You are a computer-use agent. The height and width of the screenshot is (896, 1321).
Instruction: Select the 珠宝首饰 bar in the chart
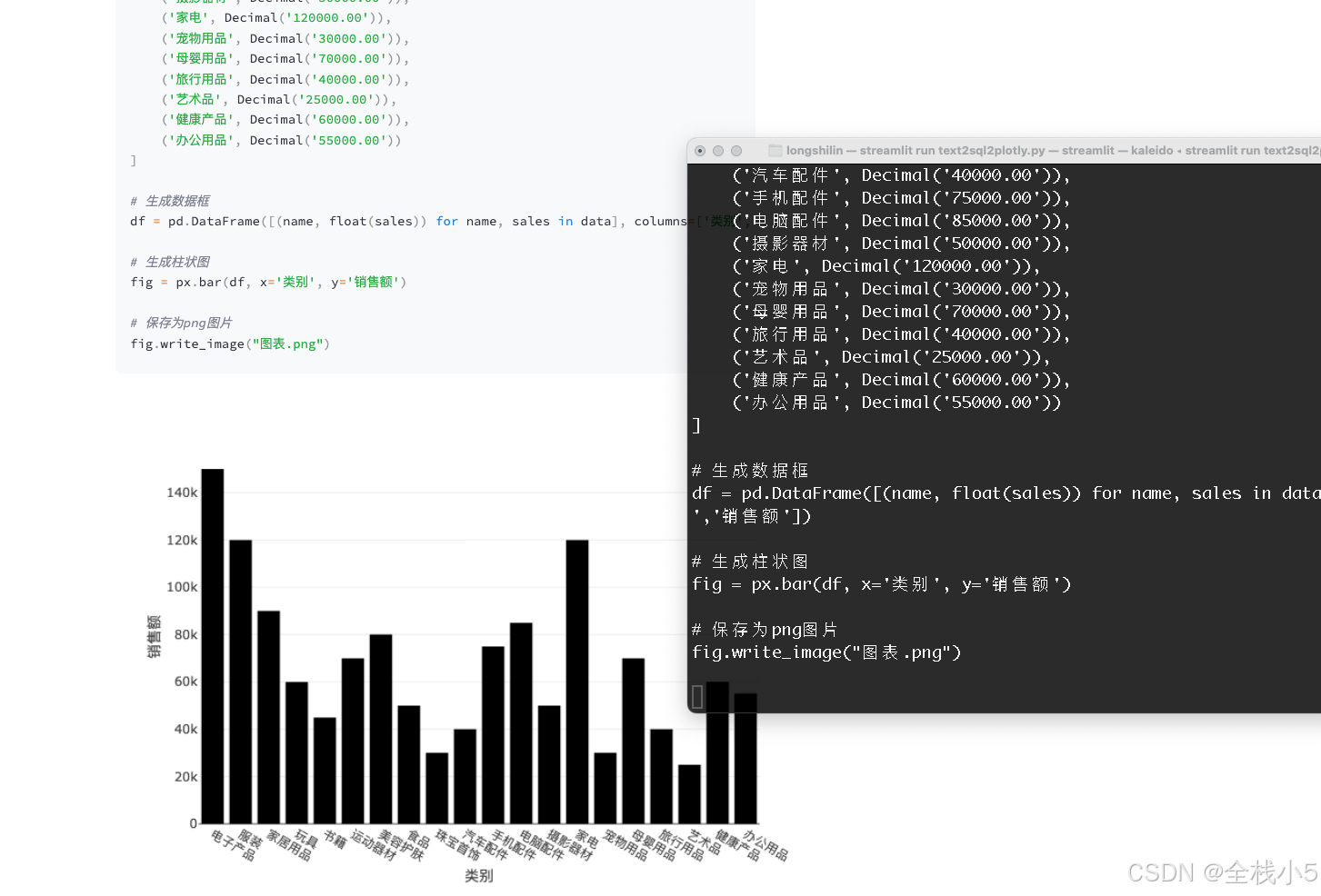pyautogui.click(x=437, y=788)
